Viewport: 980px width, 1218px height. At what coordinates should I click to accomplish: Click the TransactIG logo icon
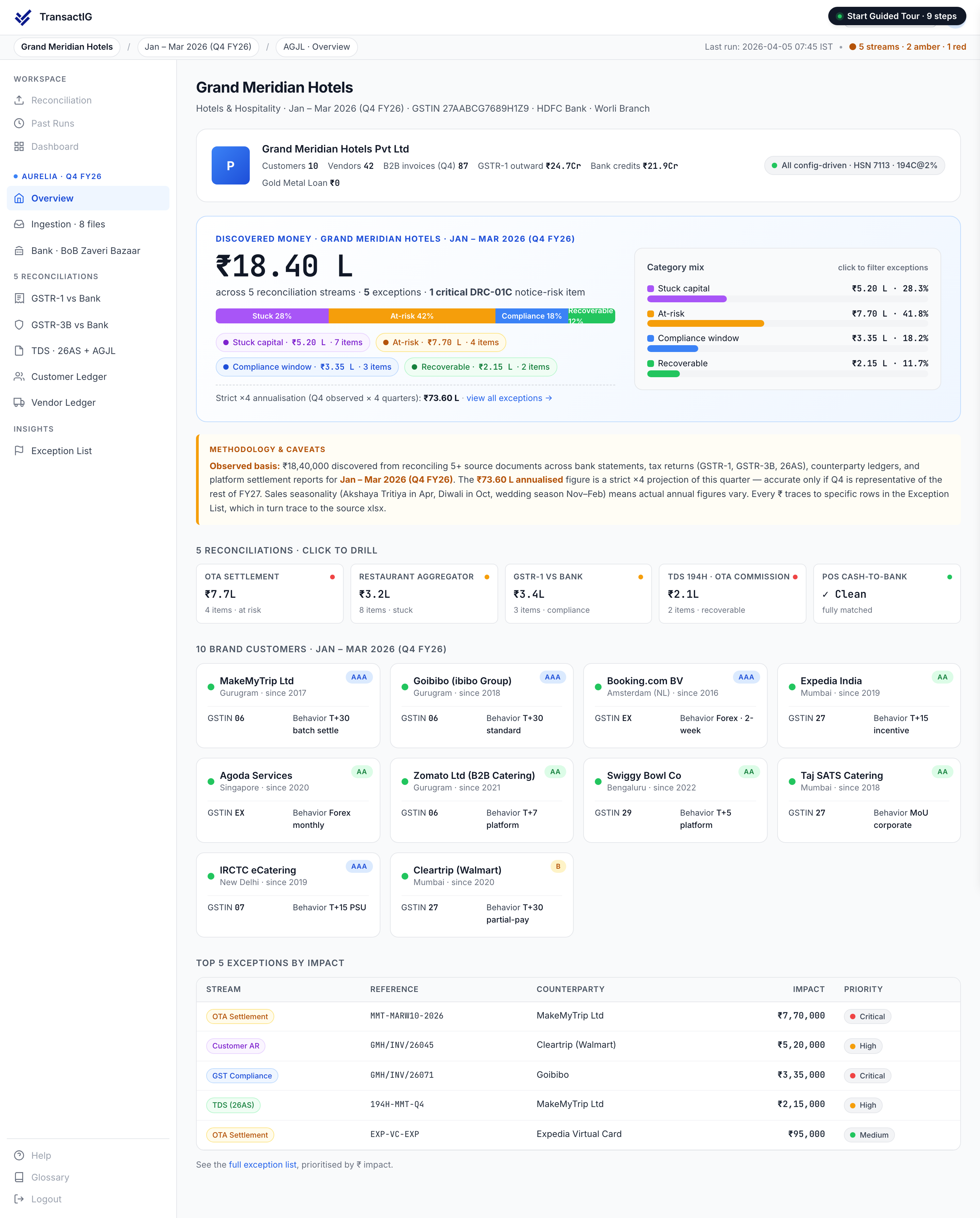pyautogui.click(x=23, y=17)
